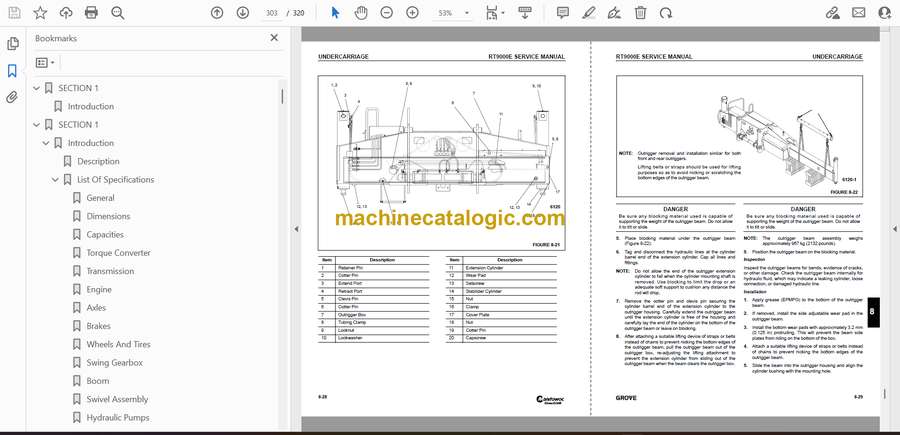Click the Print file icon
Viewport: 900px width, 435px height.
92,13
